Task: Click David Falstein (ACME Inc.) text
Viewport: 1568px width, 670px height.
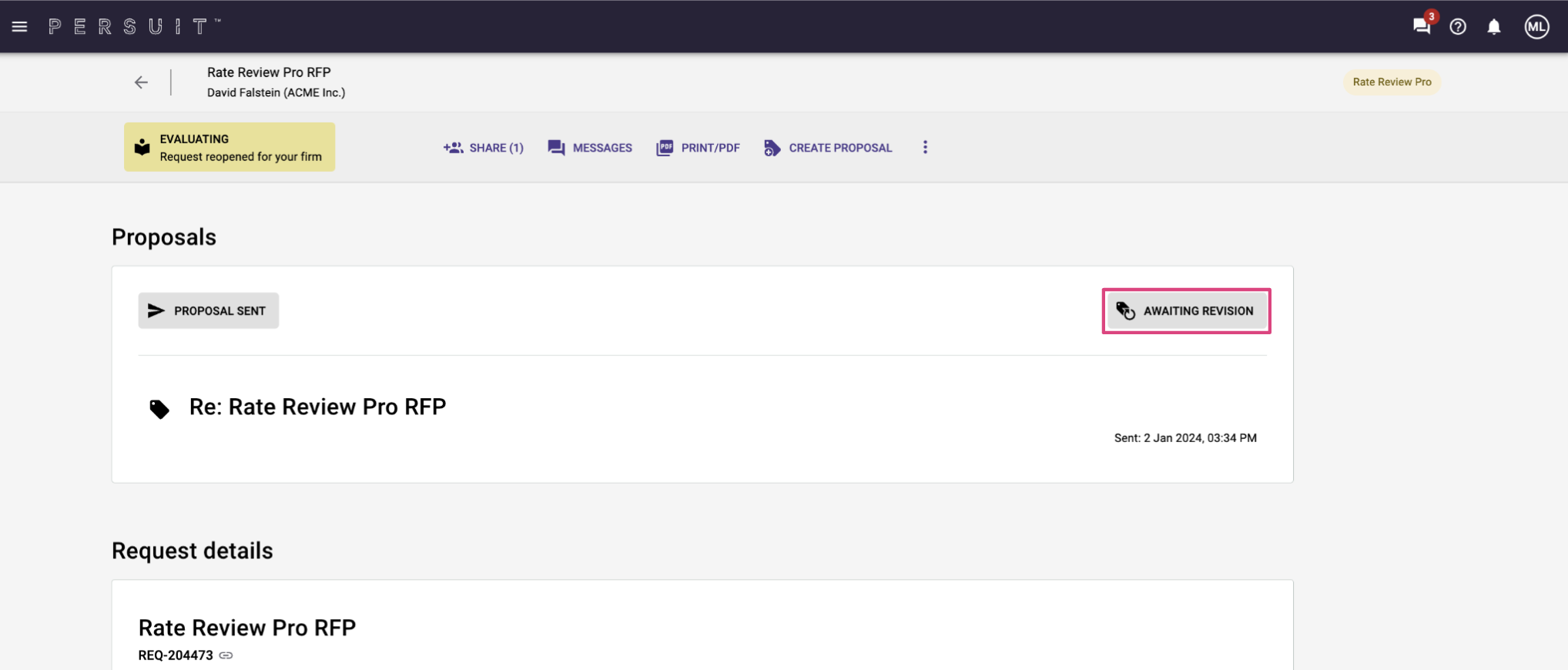Action: pos(276,92)
